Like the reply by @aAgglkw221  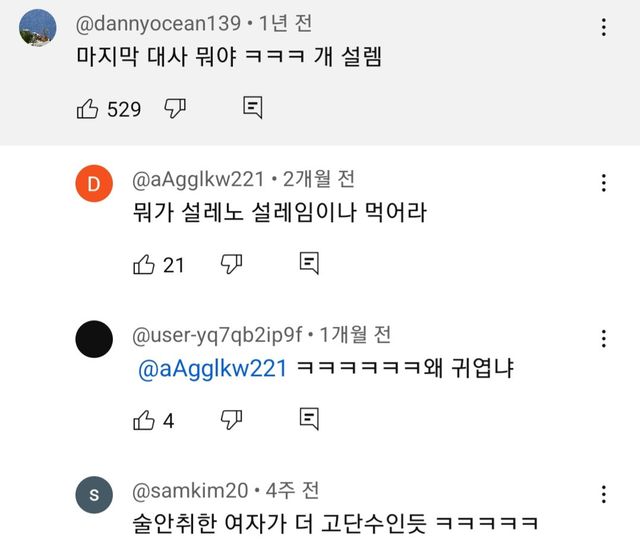point(144,264)
